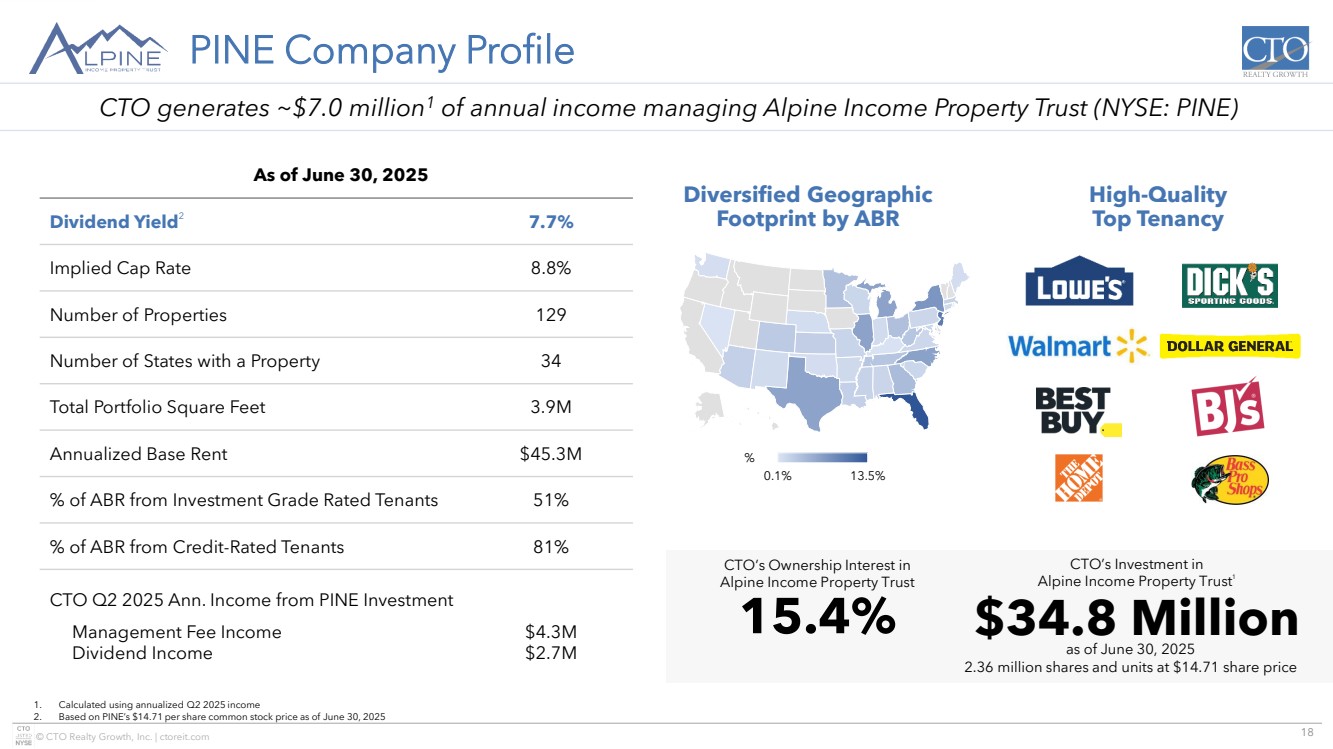Click the Bass Pro Shops logo

(x=1230, y=480)
